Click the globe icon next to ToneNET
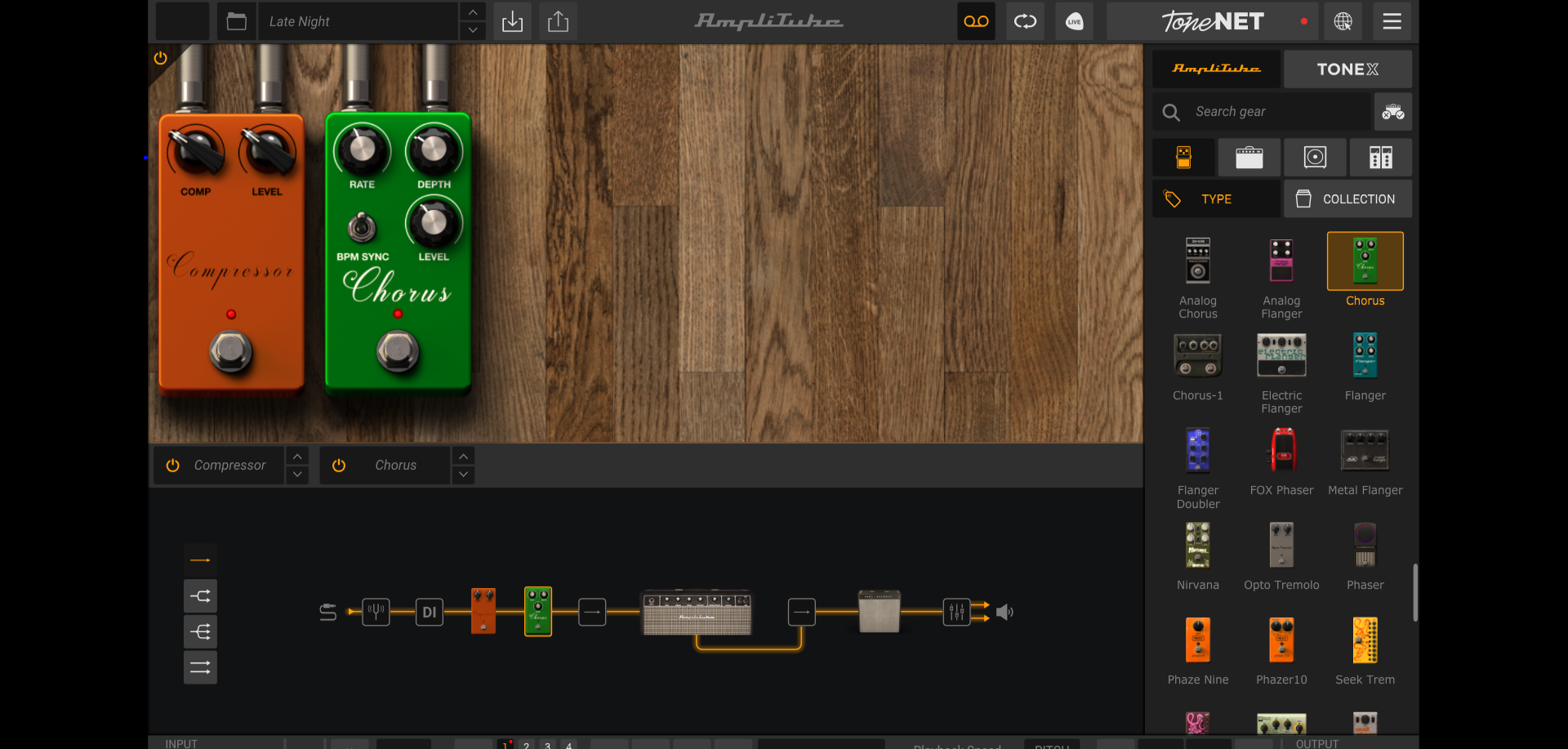The height and width of the screenshot is (749, 1568). point(1343,21)
